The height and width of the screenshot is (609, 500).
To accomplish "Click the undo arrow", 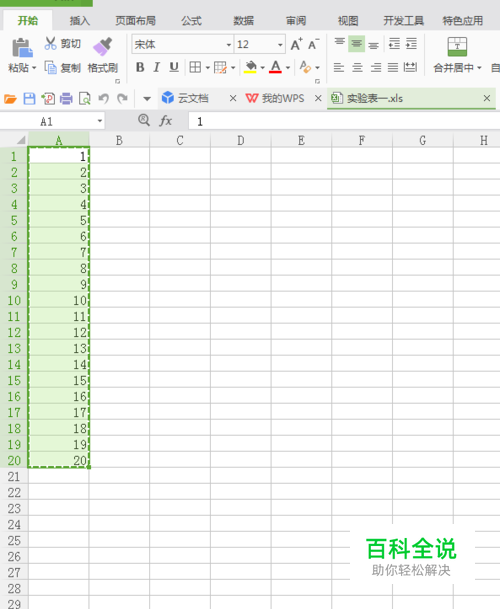I will click(x=103, y=99).
